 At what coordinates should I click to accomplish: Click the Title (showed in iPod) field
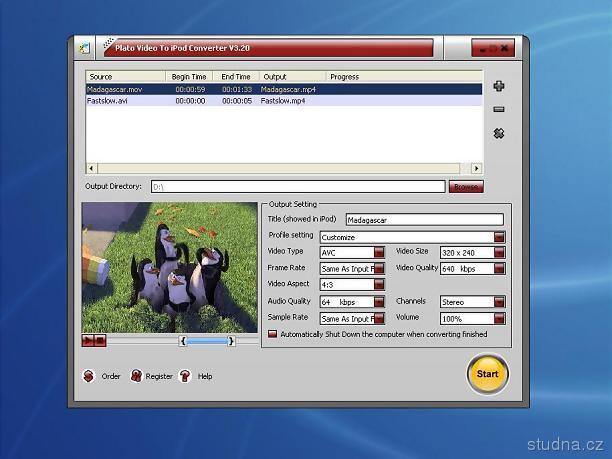(424, 220)
